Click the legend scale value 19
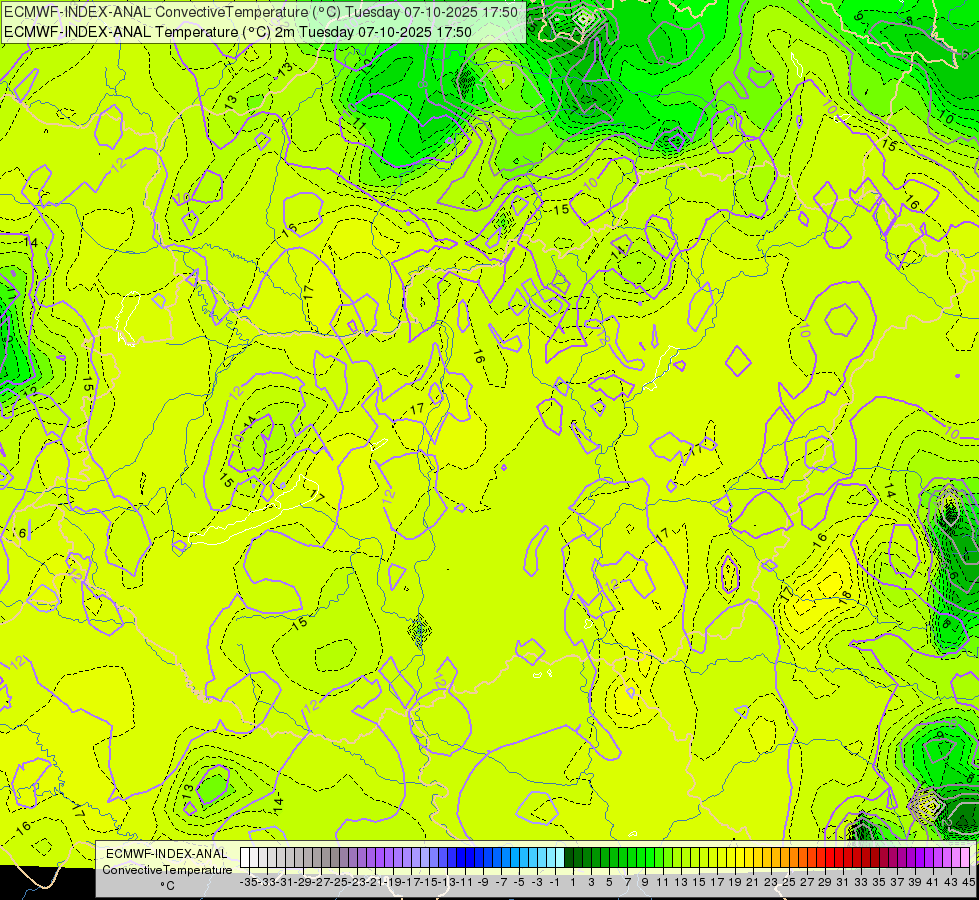The width and height of the screenshot is (979, 900). [735, 883]
